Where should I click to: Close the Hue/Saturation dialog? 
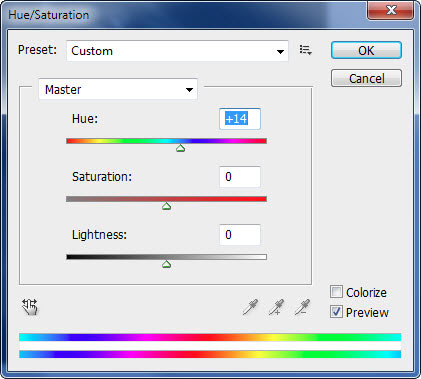[391, 10]
